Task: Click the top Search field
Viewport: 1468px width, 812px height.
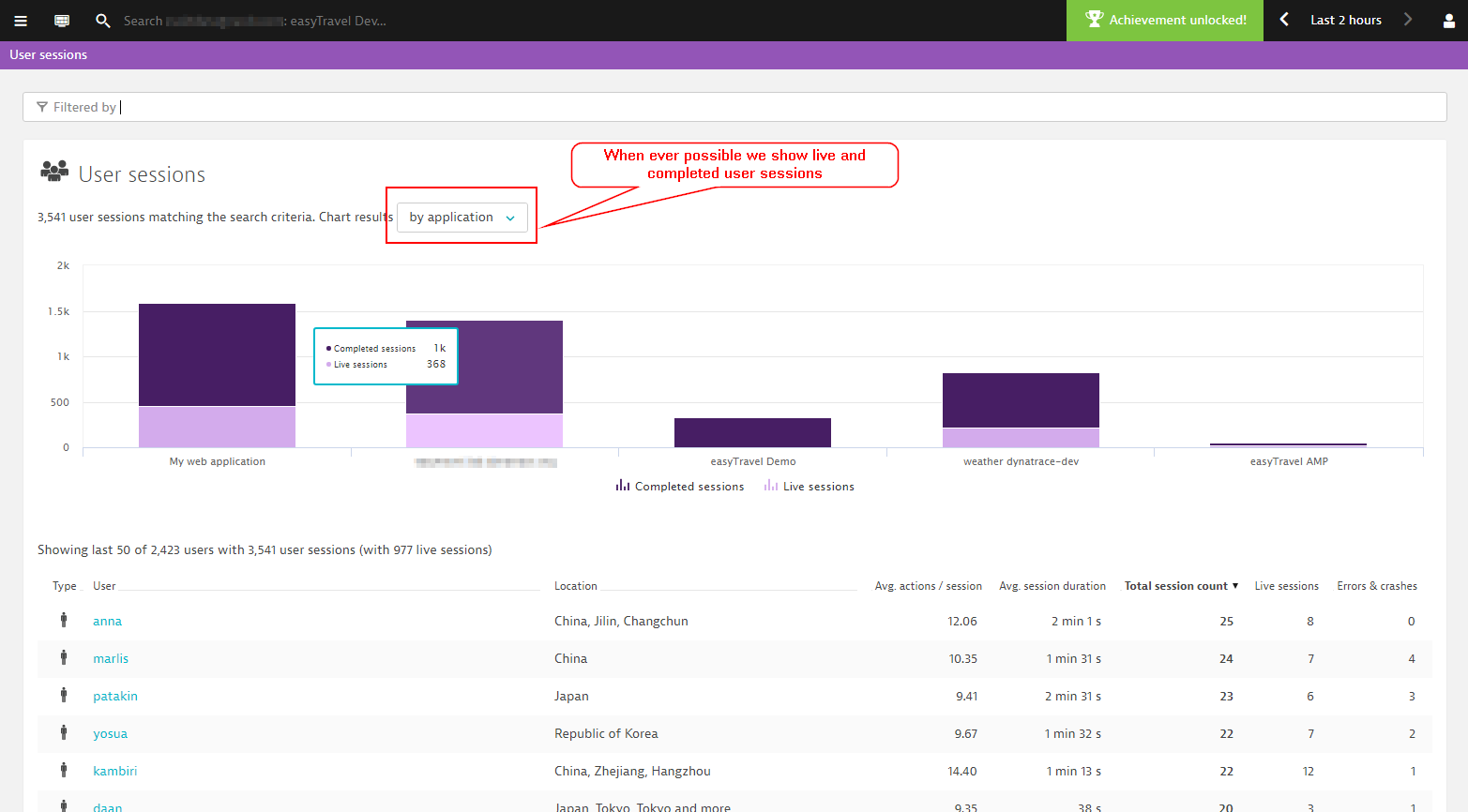Action: point(255,21)
